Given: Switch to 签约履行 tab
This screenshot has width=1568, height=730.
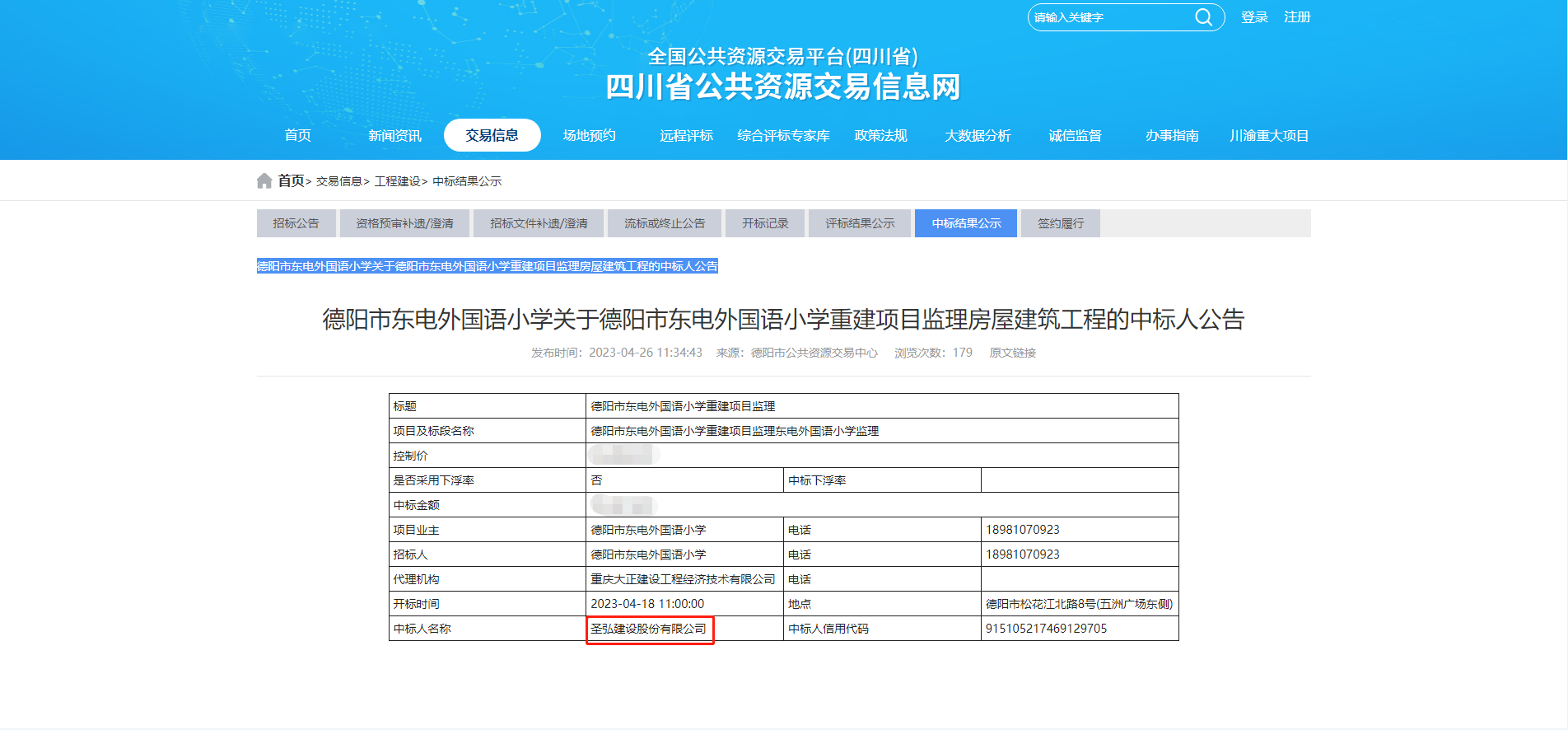Looking at the screenshot, I should coord(1061,223).
